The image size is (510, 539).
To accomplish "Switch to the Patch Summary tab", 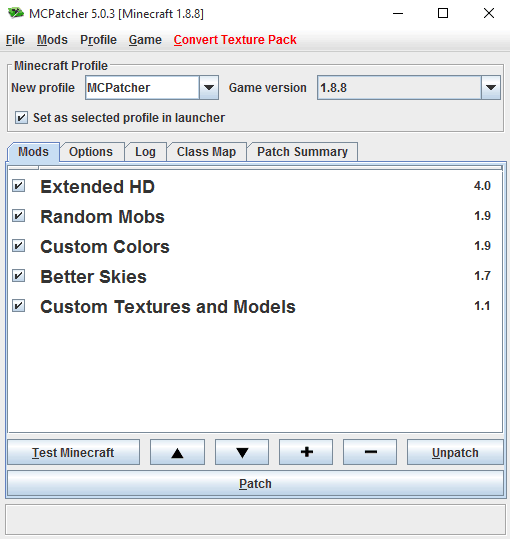I will coord(302,152).
